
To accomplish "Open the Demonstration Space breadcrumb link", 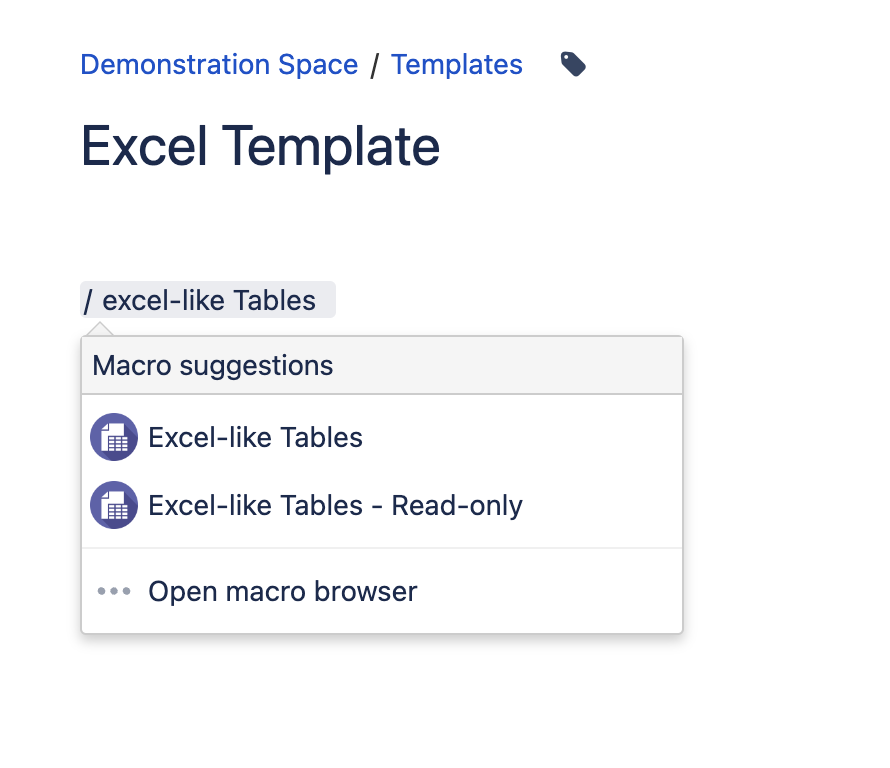I will pos(218,64).
